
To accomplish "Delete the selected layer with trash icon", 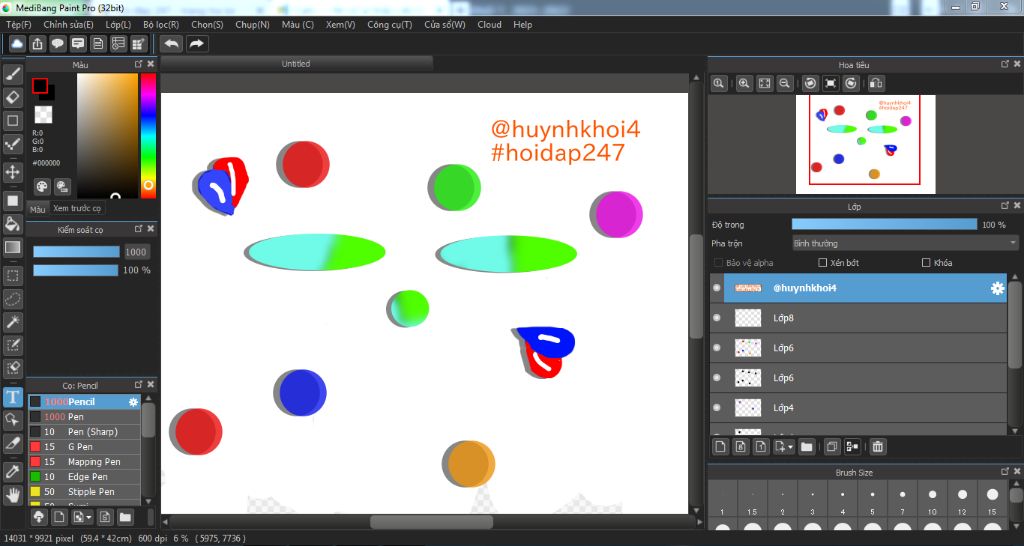I will [x=878, y=447].
